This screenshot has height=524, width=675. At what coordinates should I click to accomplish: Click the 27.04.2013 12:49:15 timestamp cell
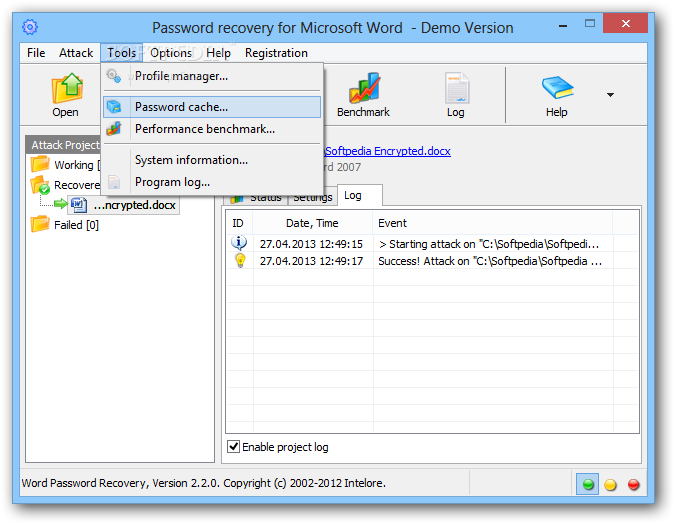click(x=311, y=244)
